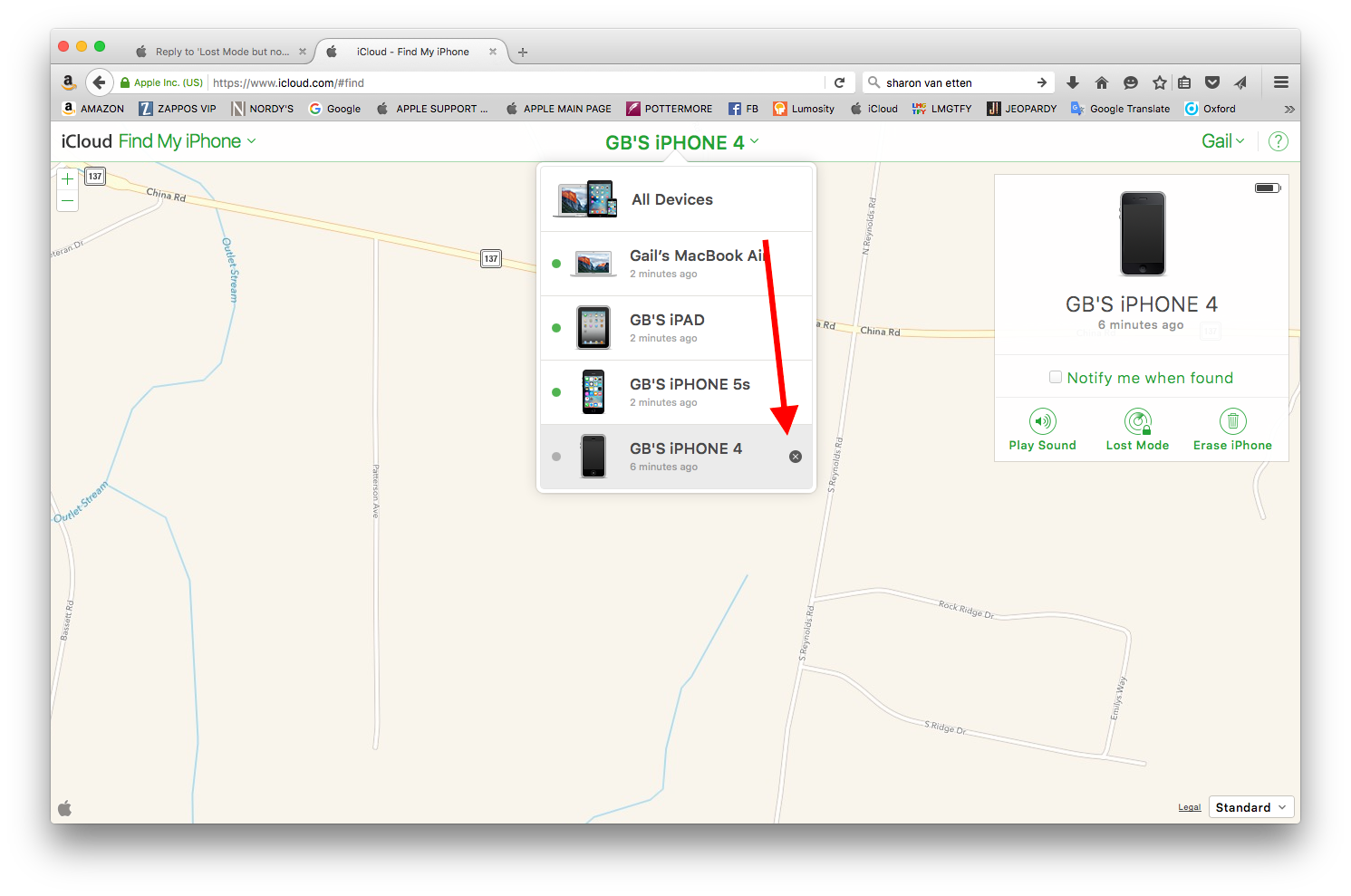1351x896 pixels.
Task: Click the Amazon toolbar button icon
Action: pyautogui.click(x=68, y=82)
